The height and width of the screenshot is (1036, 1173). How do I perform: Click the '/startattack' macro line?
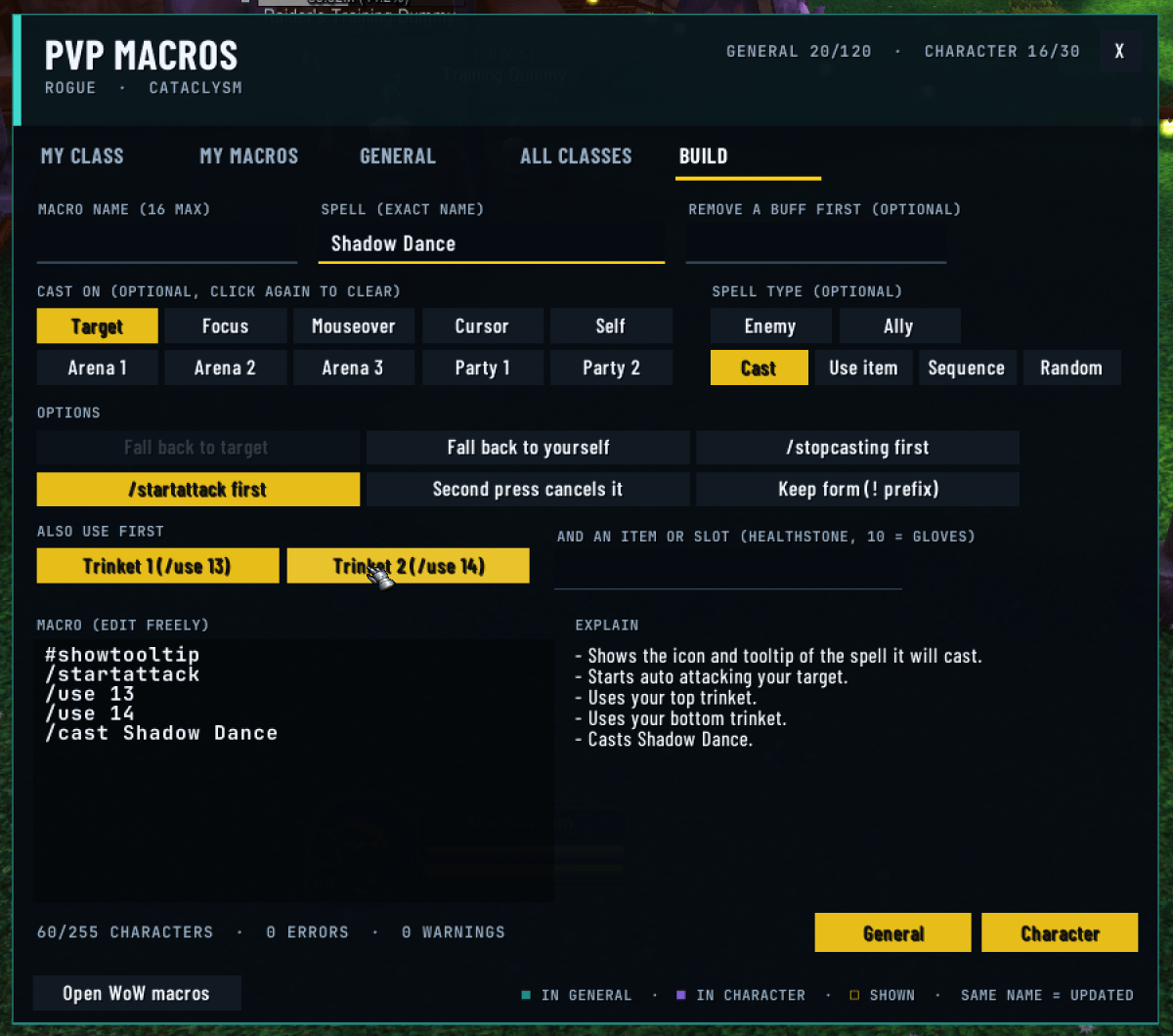tap(122, 674)
